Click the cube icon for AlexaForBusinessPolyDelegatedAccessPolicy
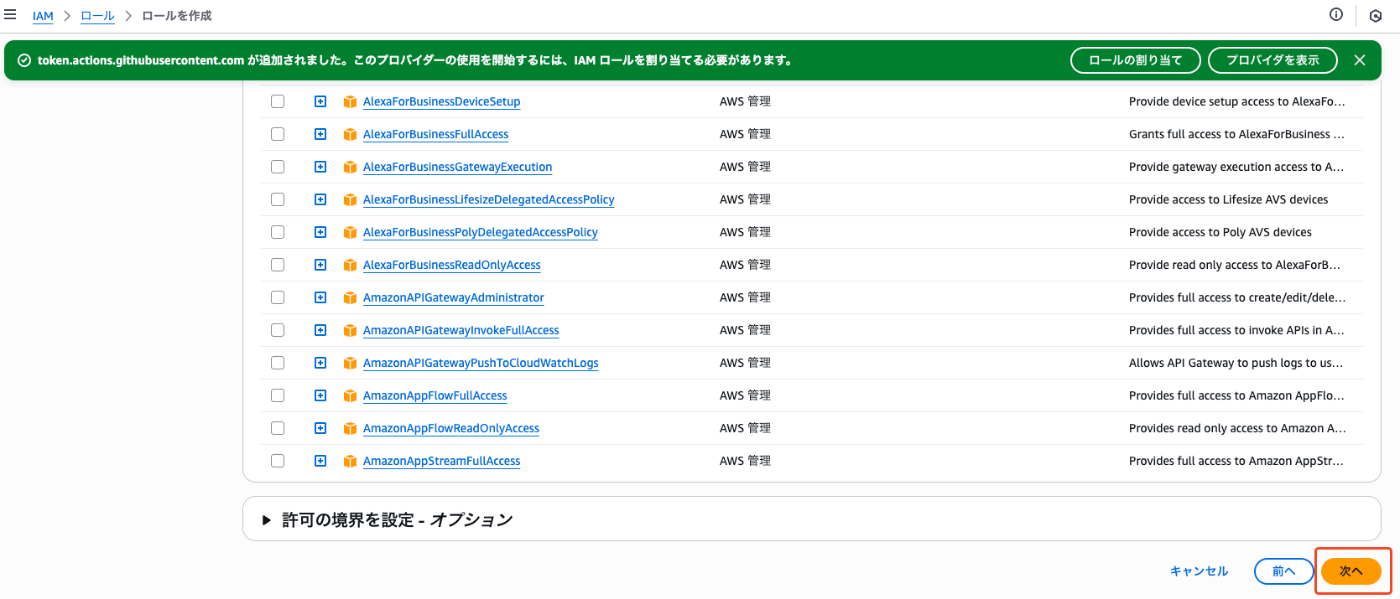The width and height of the screenshot is (1400, 599). (350, 232)
